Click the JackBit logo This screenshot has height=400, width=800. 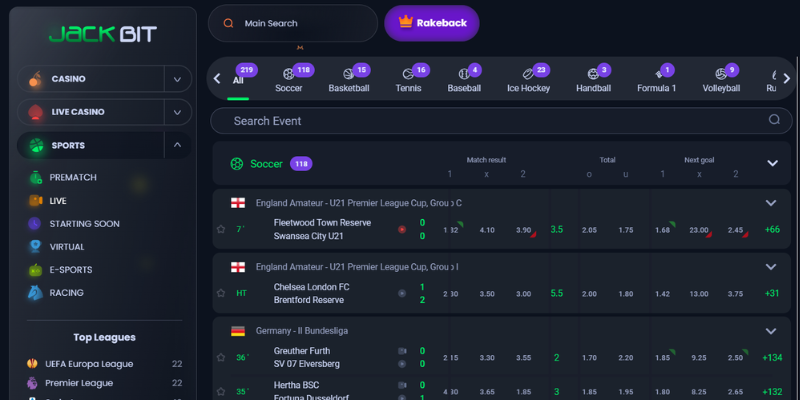[x=103, y=33]
